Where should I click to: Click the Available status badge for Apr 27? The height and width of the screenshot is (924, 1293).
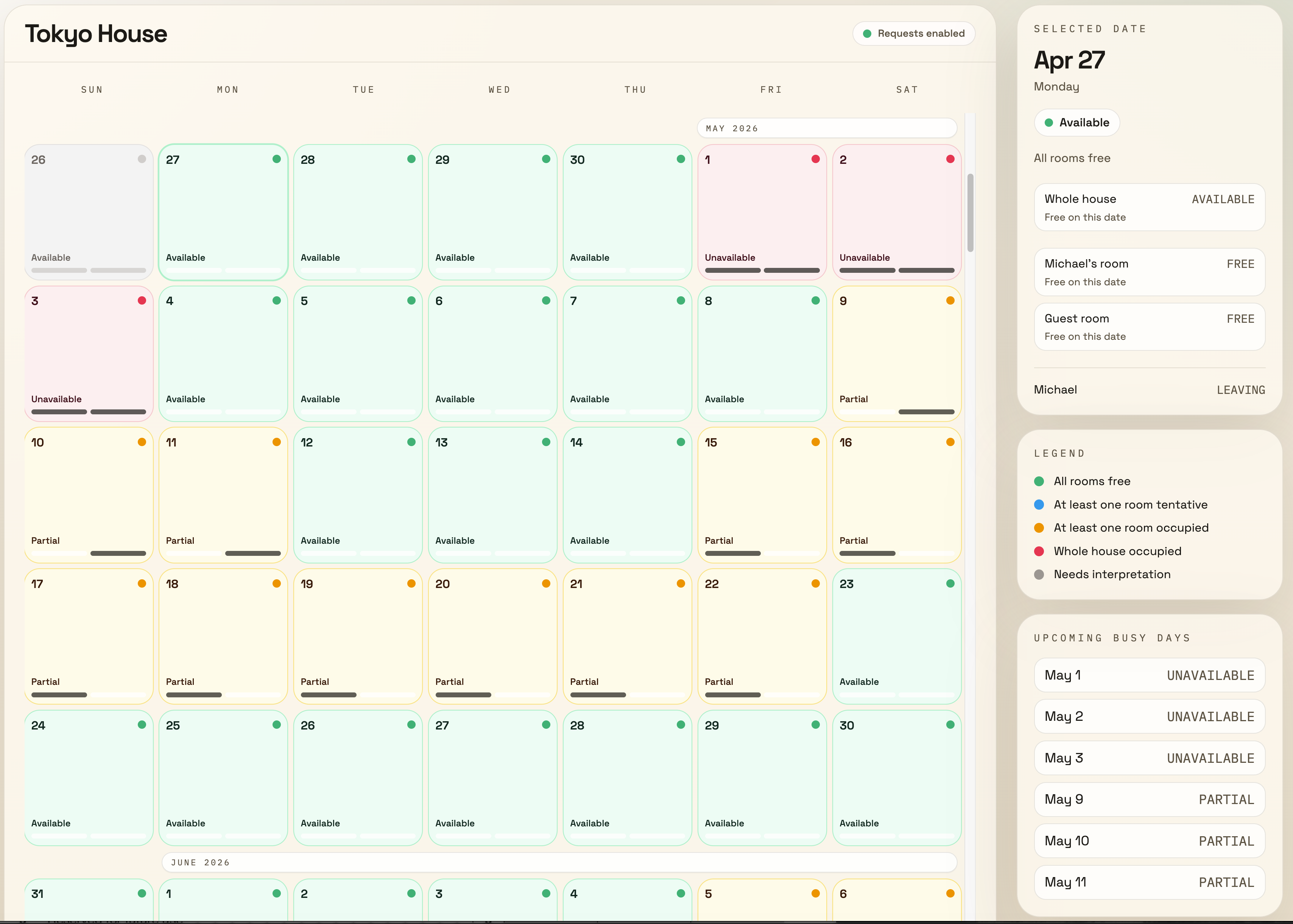tap(1077, 123)
